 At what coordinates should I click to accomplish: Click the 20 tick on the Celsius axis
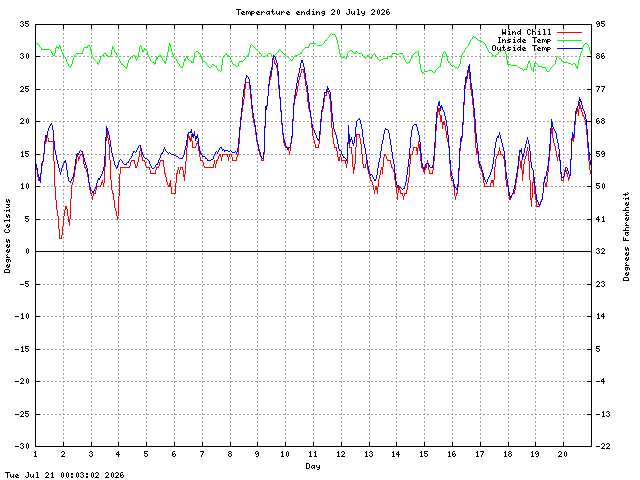point(24,121)
